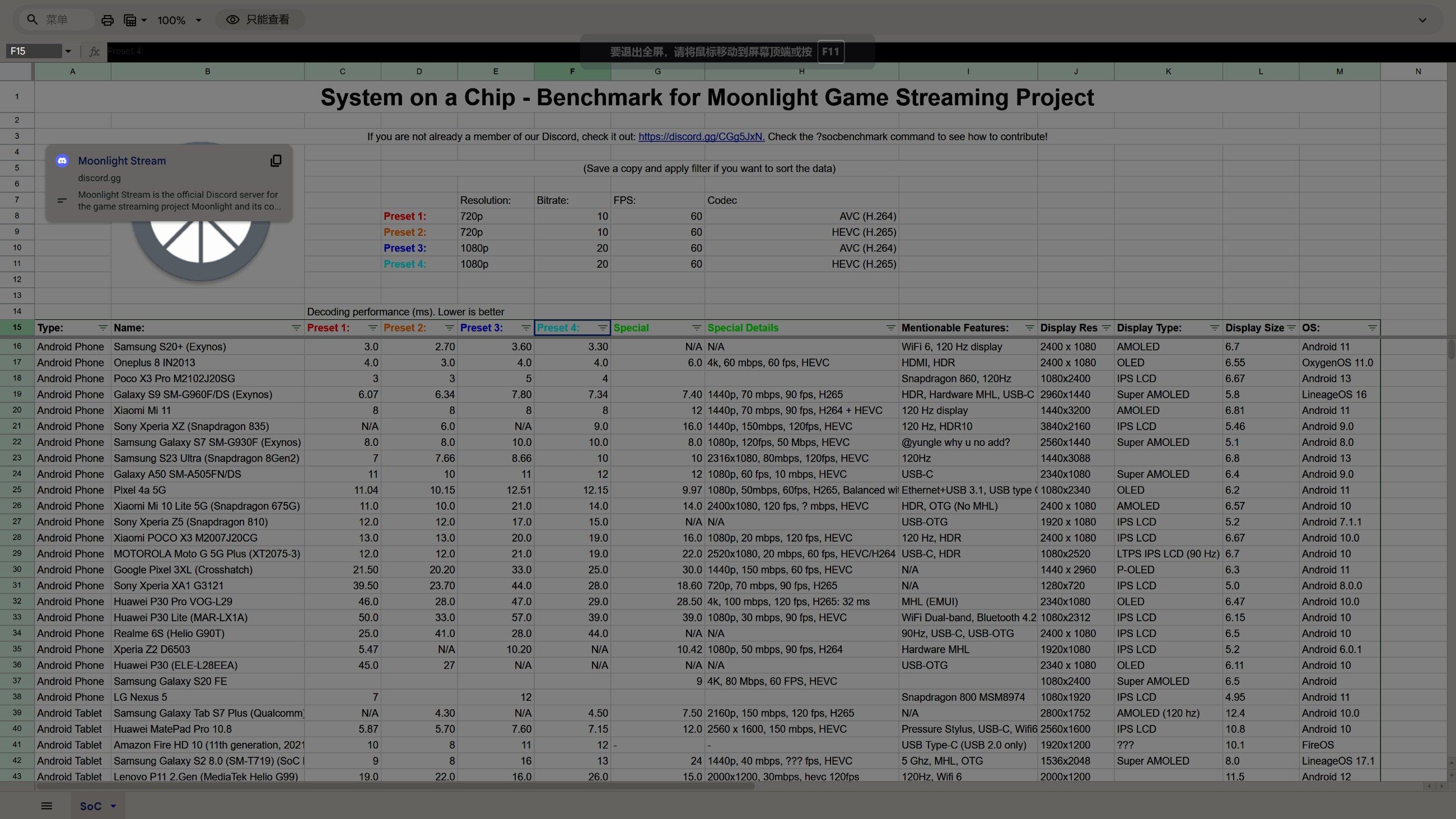Click the F11 exit fullscreen key hint
Viewport: 1456px width, 819px height.
pyautogui.click(x=830, y=52)
